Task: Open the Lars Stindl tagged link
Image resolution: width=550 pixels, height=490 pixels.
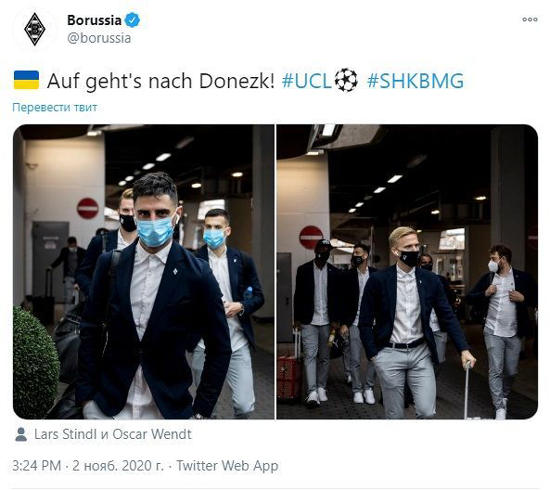Action: point(65,434)
